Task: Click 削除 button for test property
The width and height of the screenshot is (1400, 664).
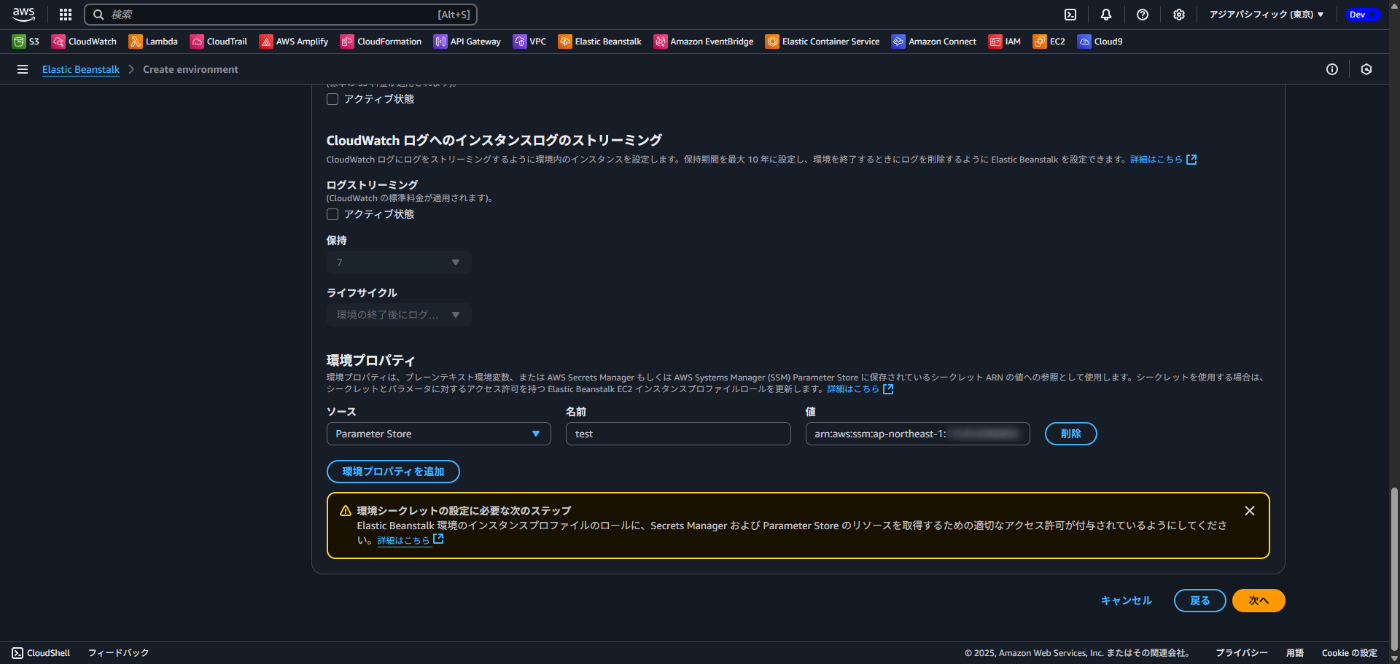Action: pos(1071,434)
